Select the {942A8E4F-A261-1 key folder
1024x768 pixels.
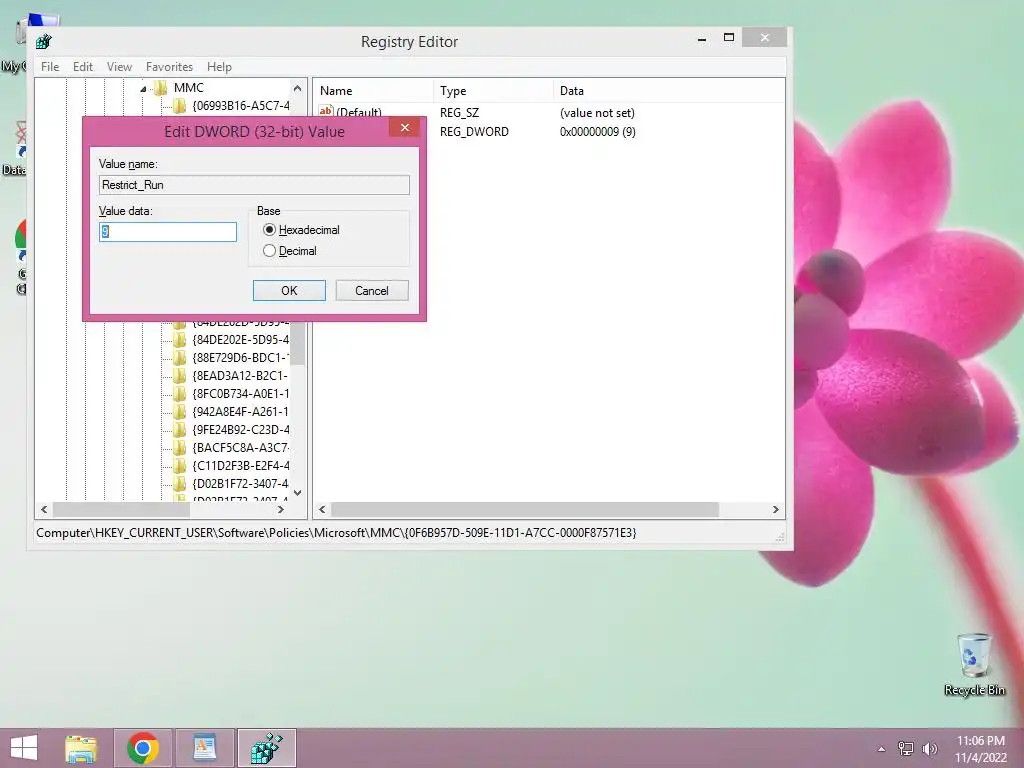click(x=240, y=411)
